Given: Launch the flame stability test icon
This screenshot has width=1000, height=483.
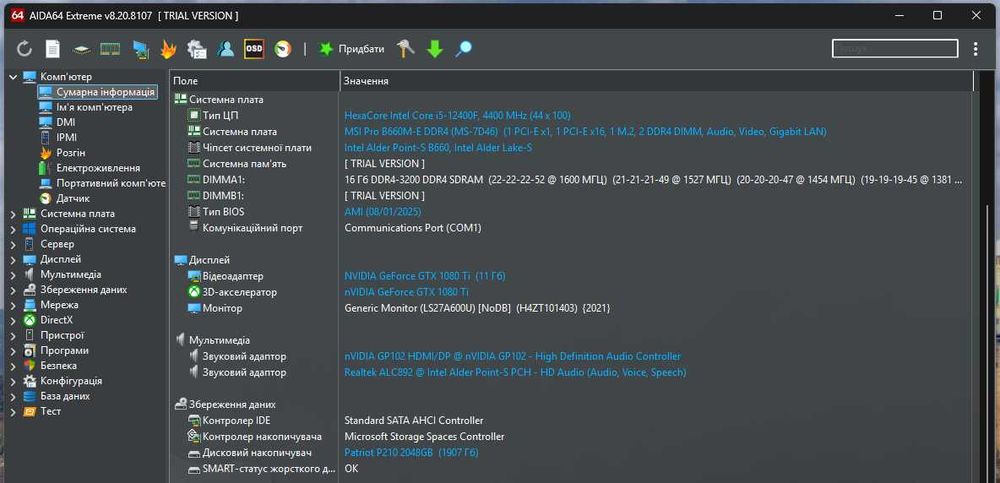Looking at the screenshot, I should click(x=168, y=49).
